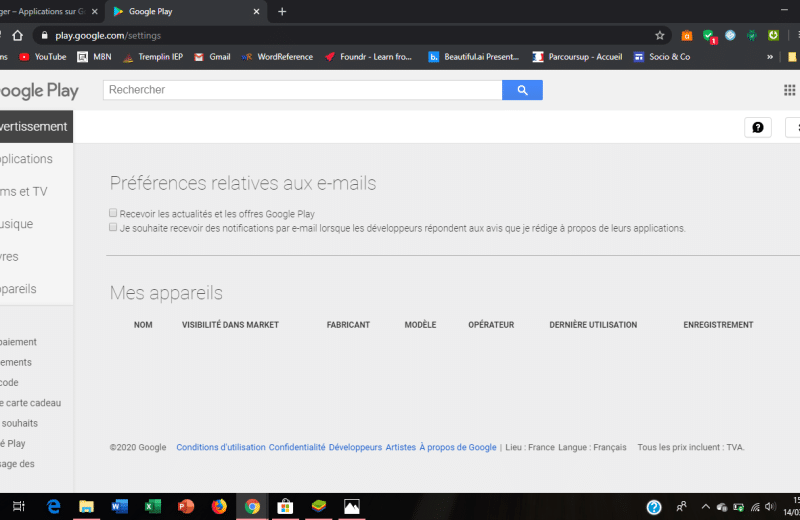Focus the Rechercher search field

[303, 90]
